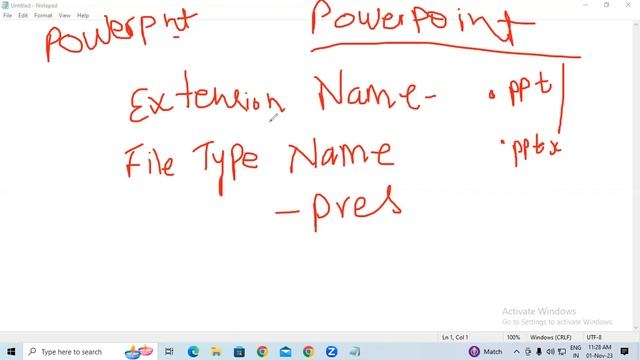
Task: Open Microsoft Store from the taskbar
Action: [239, 351]
